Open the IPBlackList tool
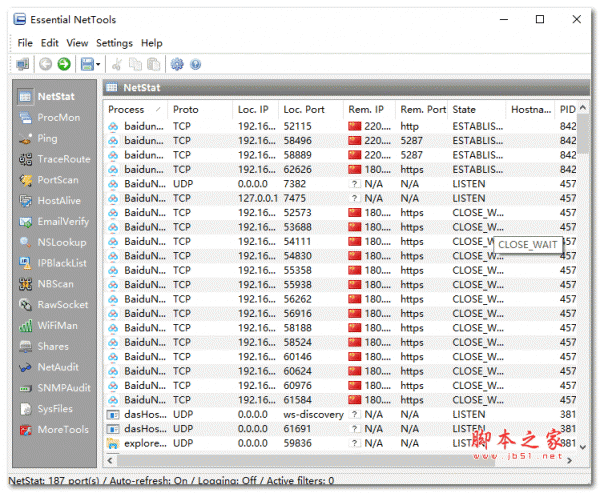This screenshot has height=493, width=600. point(54,263)
